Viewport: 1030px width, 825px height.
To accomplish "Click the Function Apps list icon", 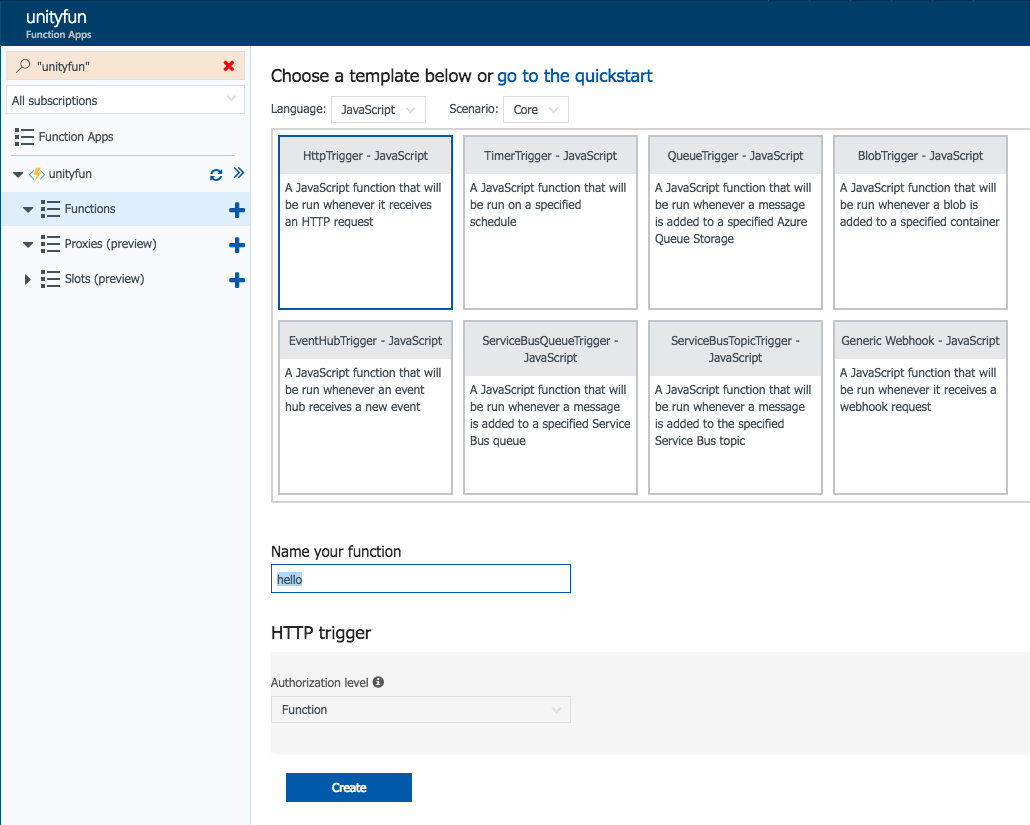I will (x=24, y=137).
